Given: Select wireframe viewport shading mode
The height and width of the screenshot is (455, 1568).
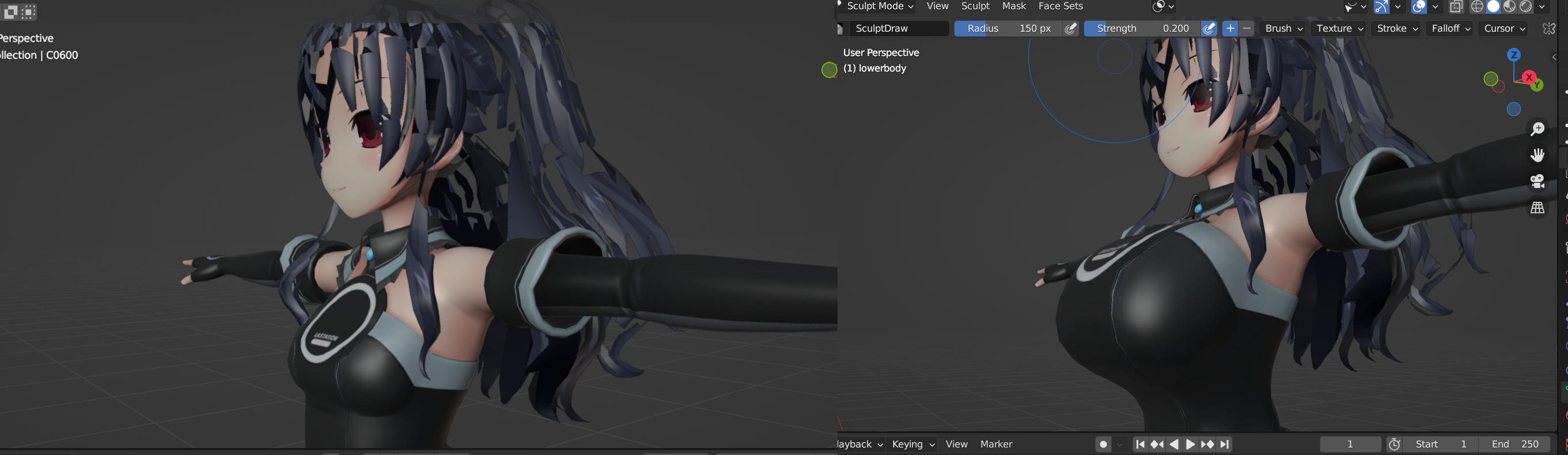Looking at the screenshot, I should 1476,7.
